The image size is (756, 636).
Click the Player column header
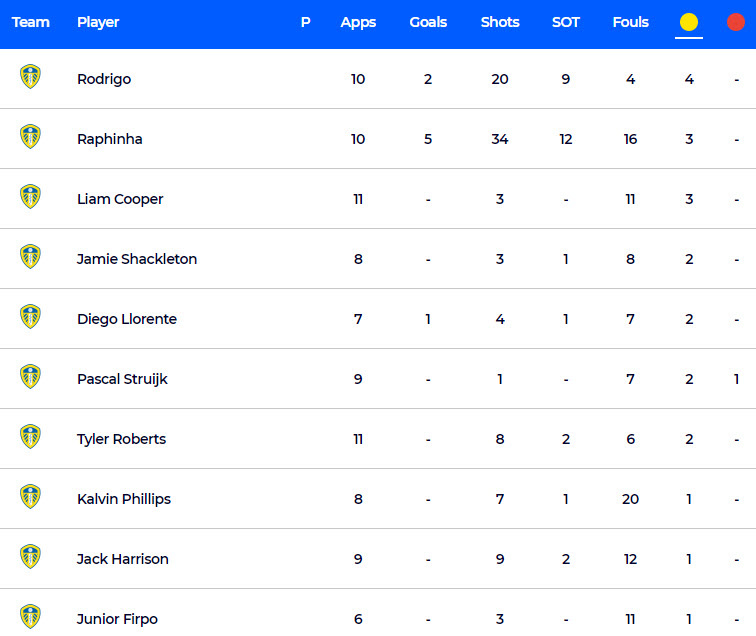98,23
